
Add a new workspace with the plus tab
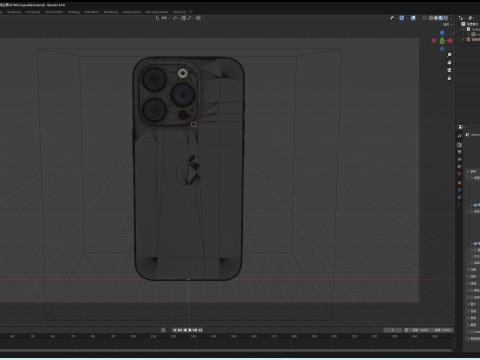tap(191, 12)
